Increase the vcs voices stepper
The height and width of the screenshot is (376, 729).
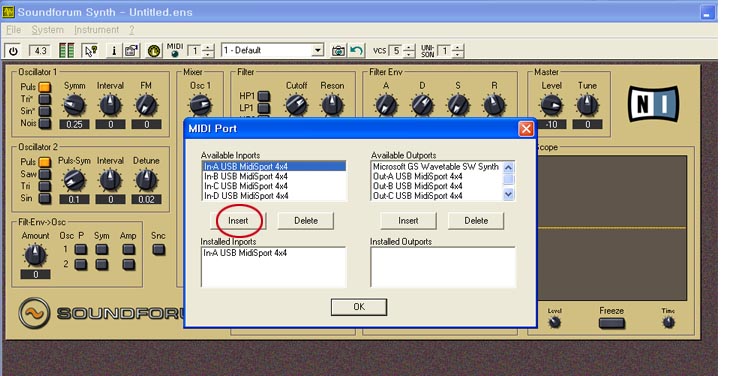409,47
